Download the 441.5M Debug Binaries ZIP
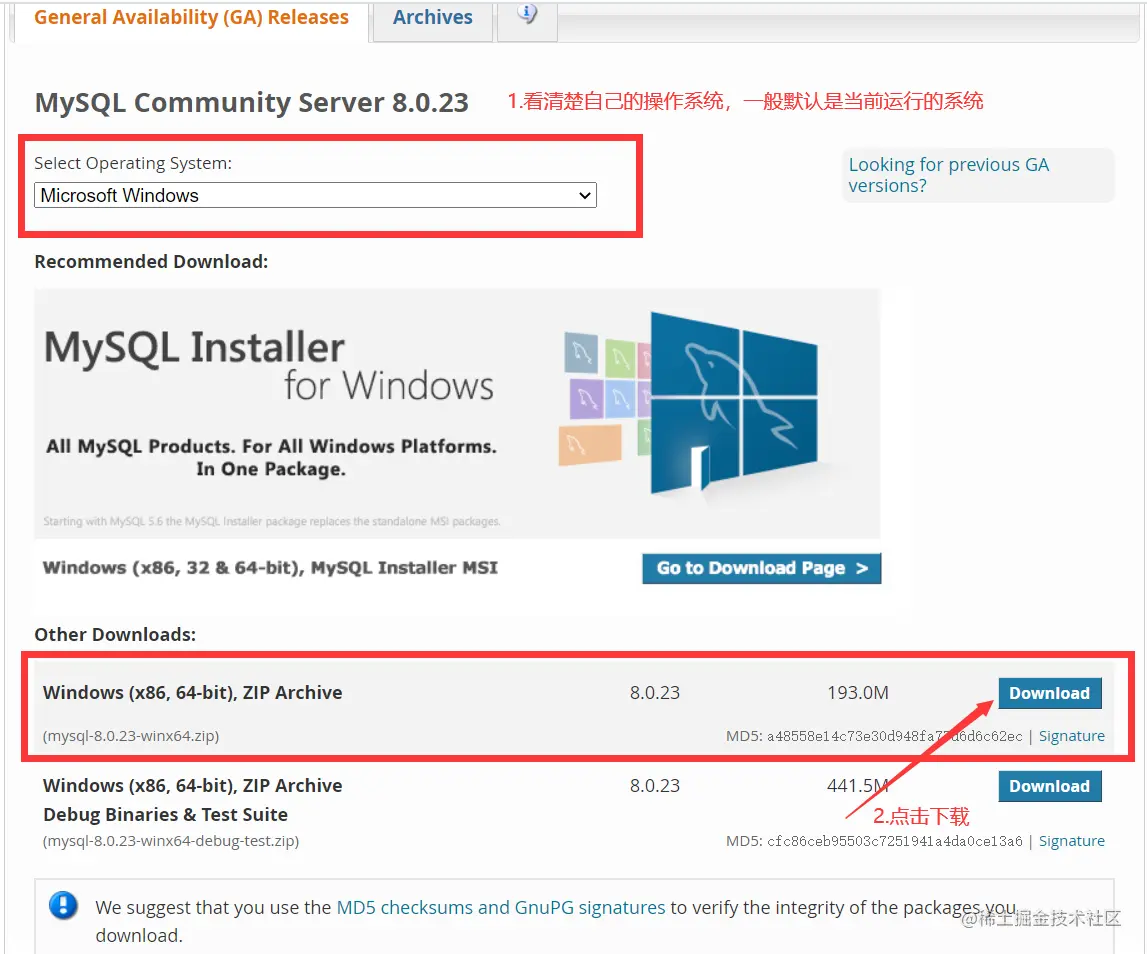Viewport: 1147px width, 954px height. 1049,786
